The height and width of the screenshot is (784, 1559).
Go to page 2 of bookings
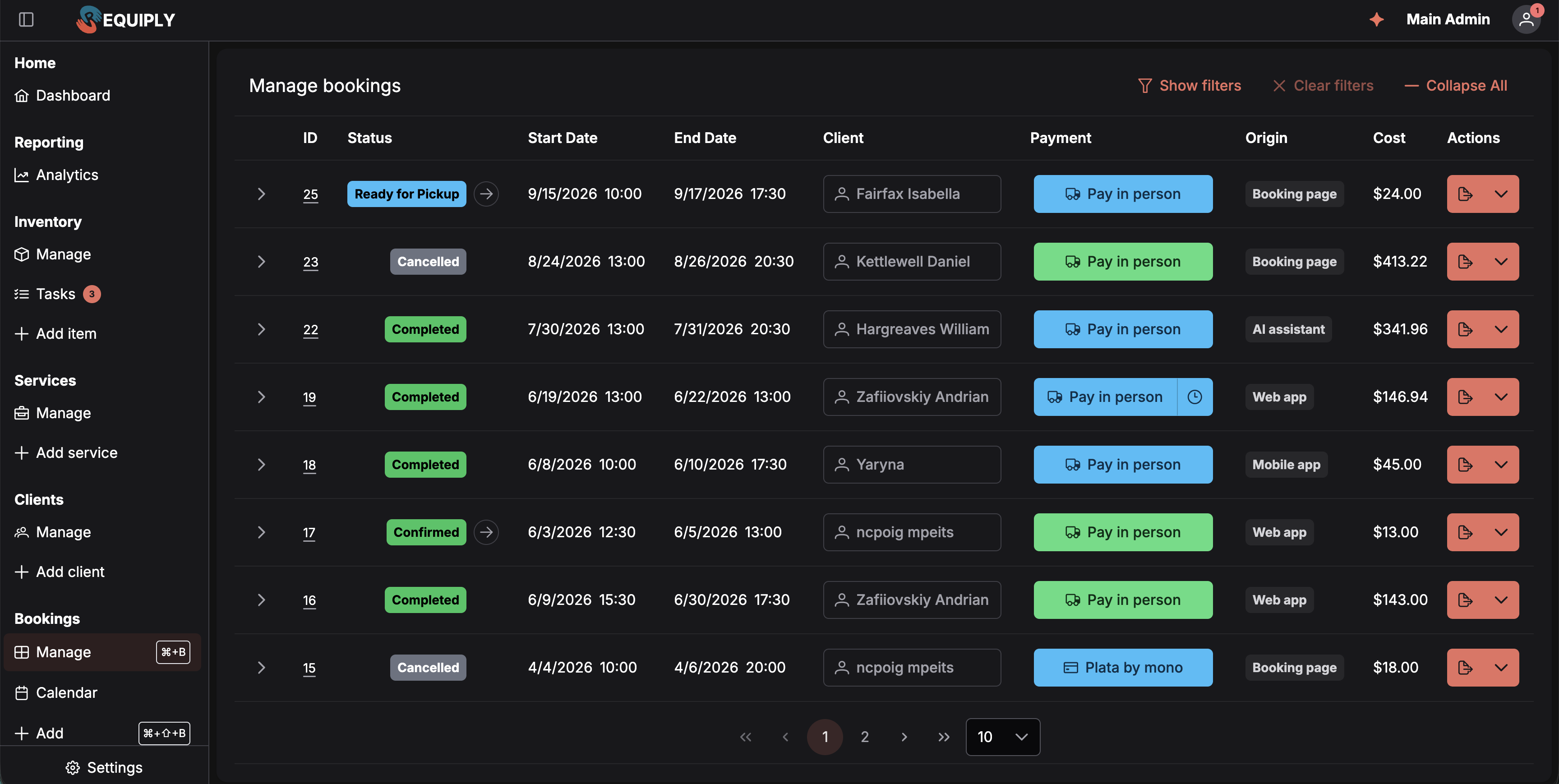pyautogui.click(x=865, y=737)
